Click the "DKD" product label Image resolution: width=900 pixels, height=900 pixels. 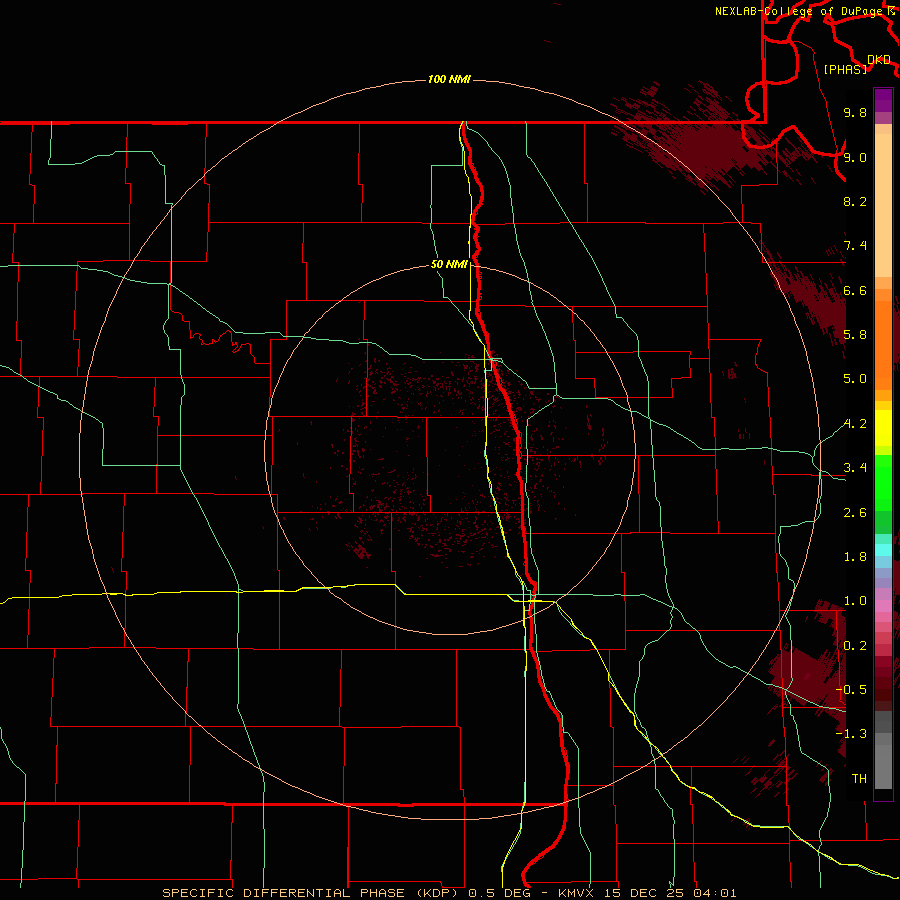pos(879,60)
